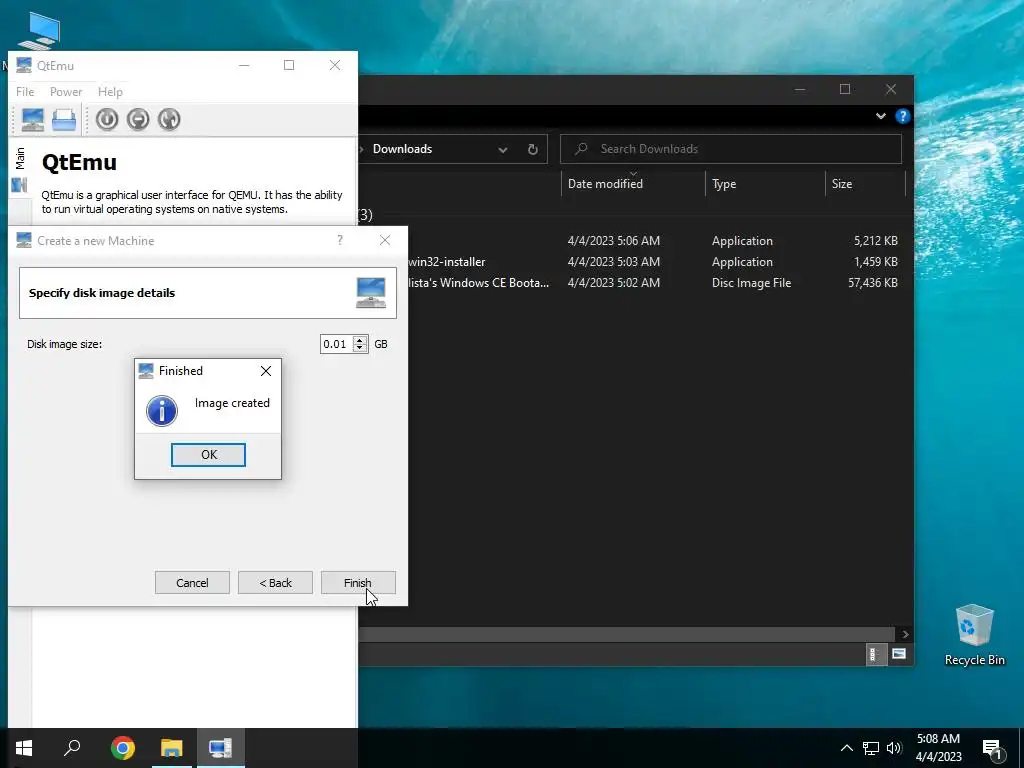1024x768 pixels.
Task: Click the disk image size value field
Action: coord(336,344)
